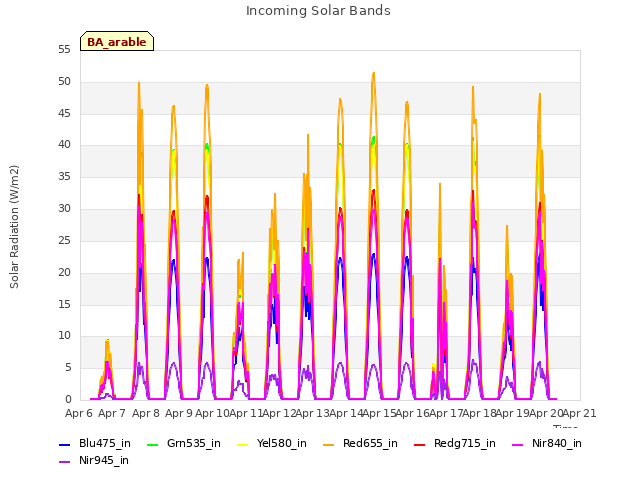Click the purple Nir945_in legend swatch
Viewport: 640px width, 480px height.
point(64,462)
